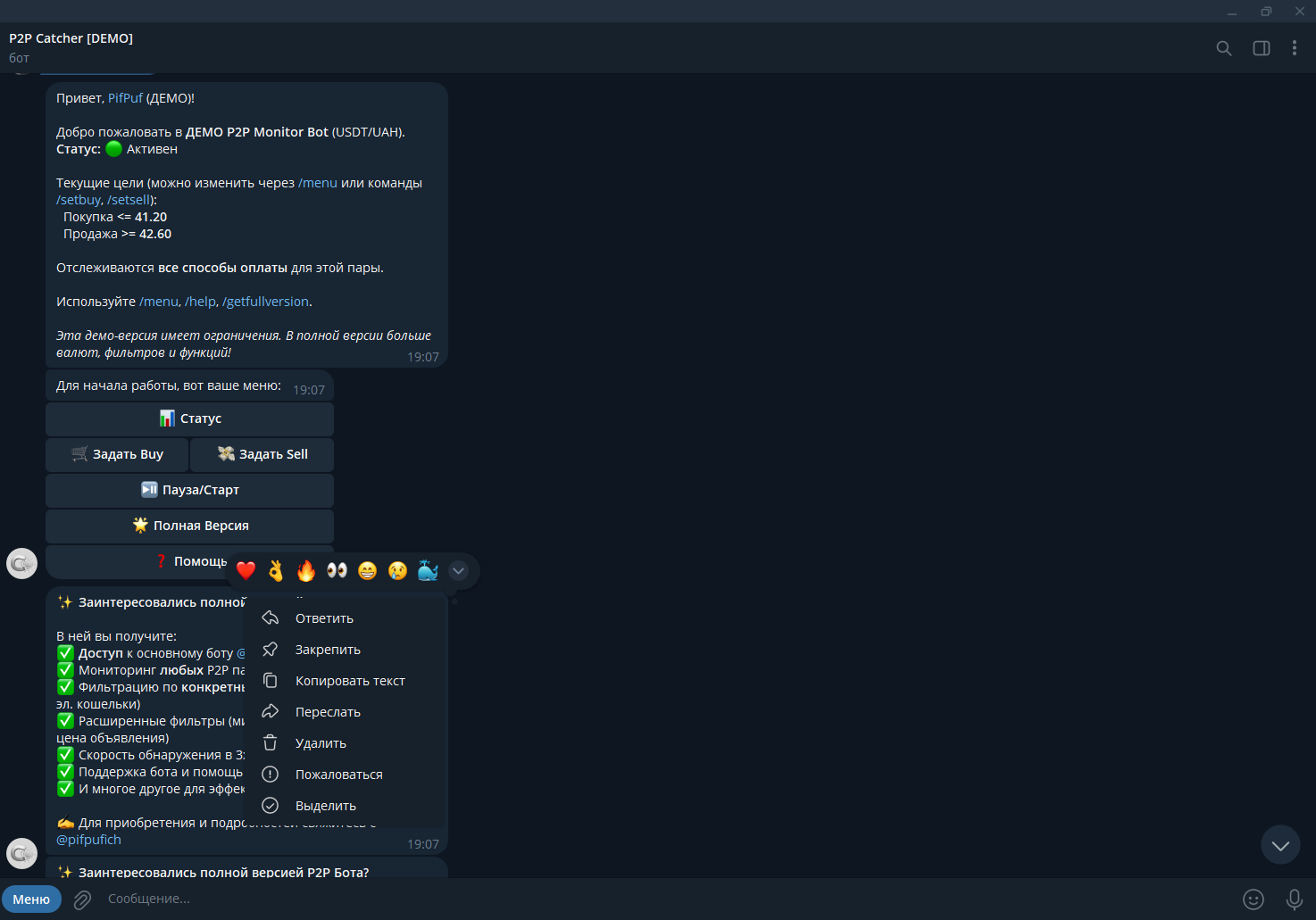The width and height of the screenshot is (1316, 920).
Task: Open the three-dot chat options menu
Action: pos(1295,48)
